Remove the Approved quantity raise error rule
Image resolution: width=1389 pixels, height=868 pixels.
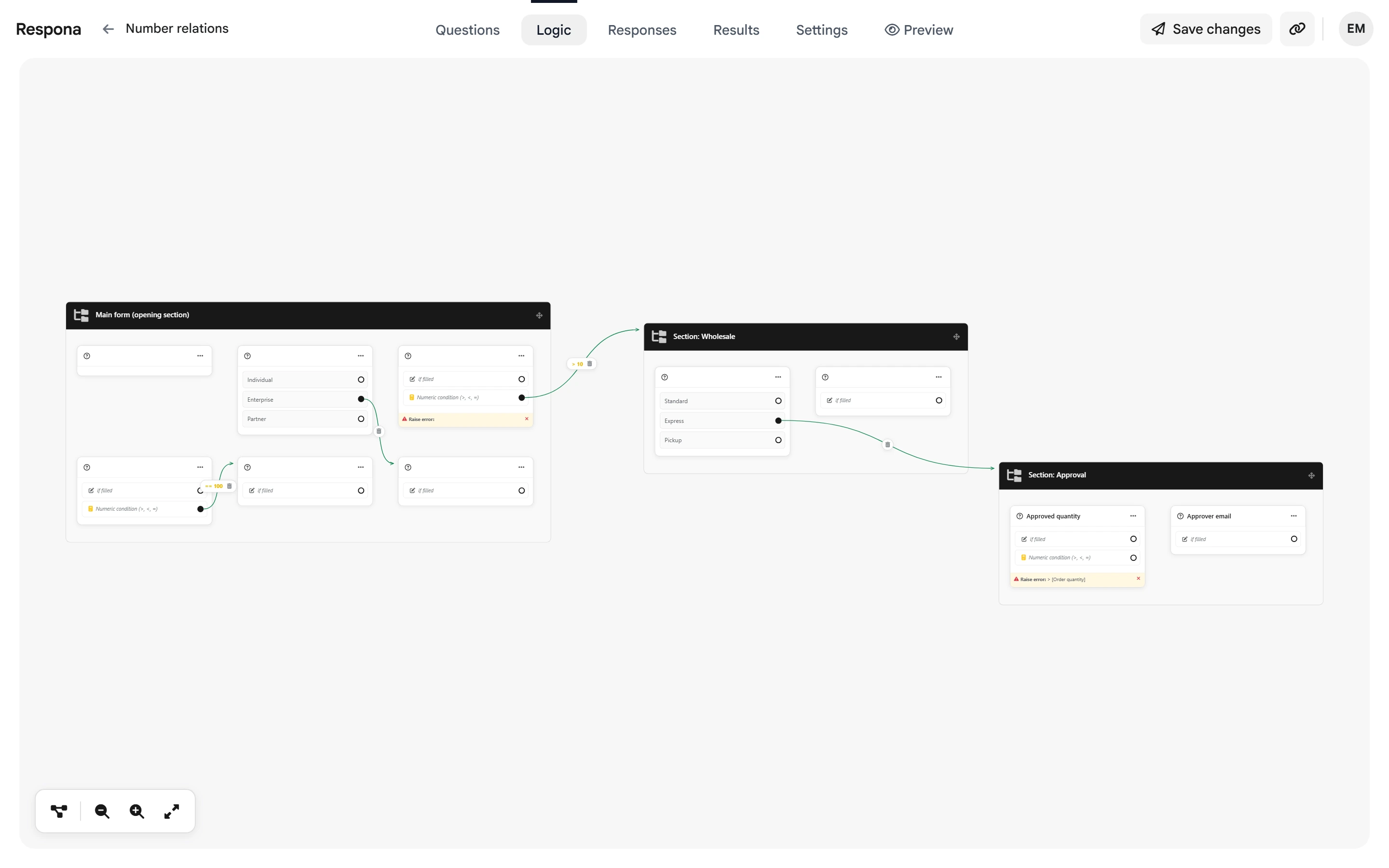(1138, 579)
